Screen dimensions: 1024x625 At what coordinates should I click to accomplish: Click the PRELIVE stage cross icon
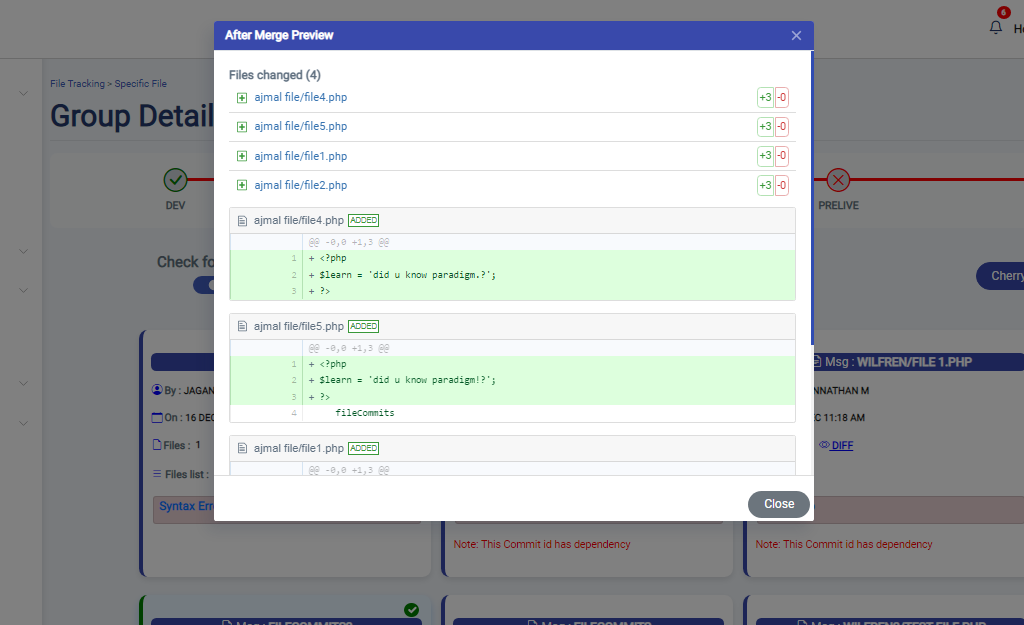838,180
